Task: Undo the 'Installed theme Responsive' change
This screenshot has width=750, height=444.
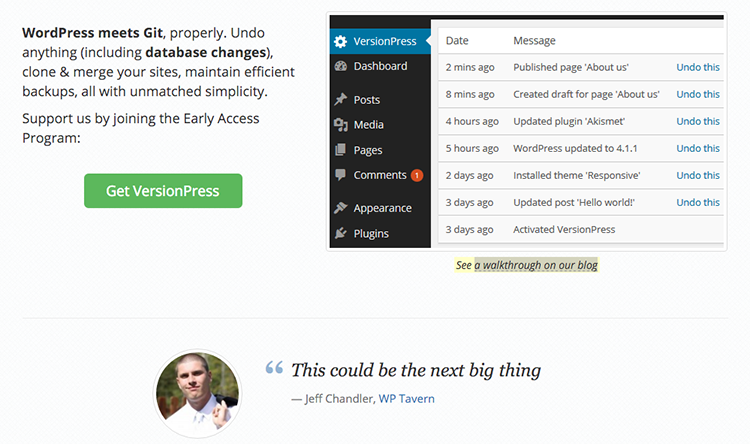Action: 697,175
